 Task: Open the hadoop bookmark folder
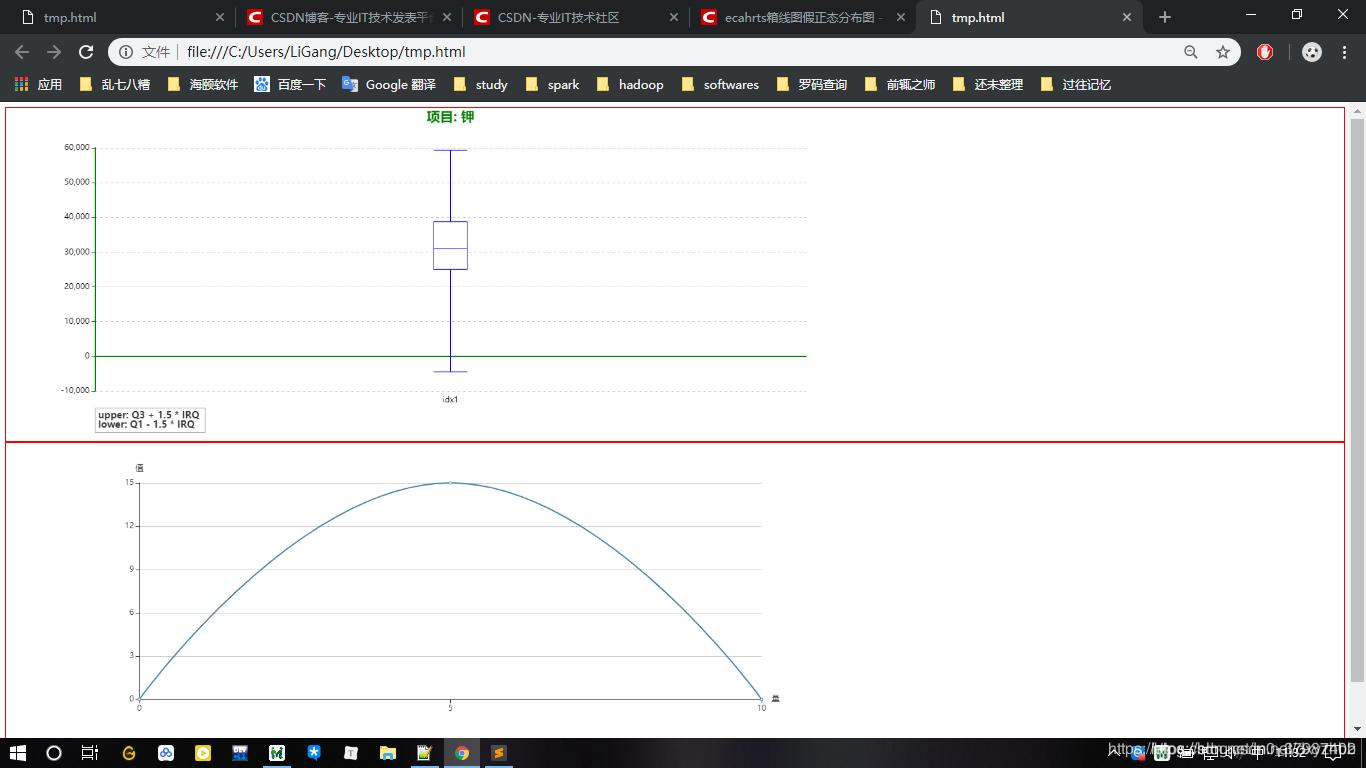point(630,84)
